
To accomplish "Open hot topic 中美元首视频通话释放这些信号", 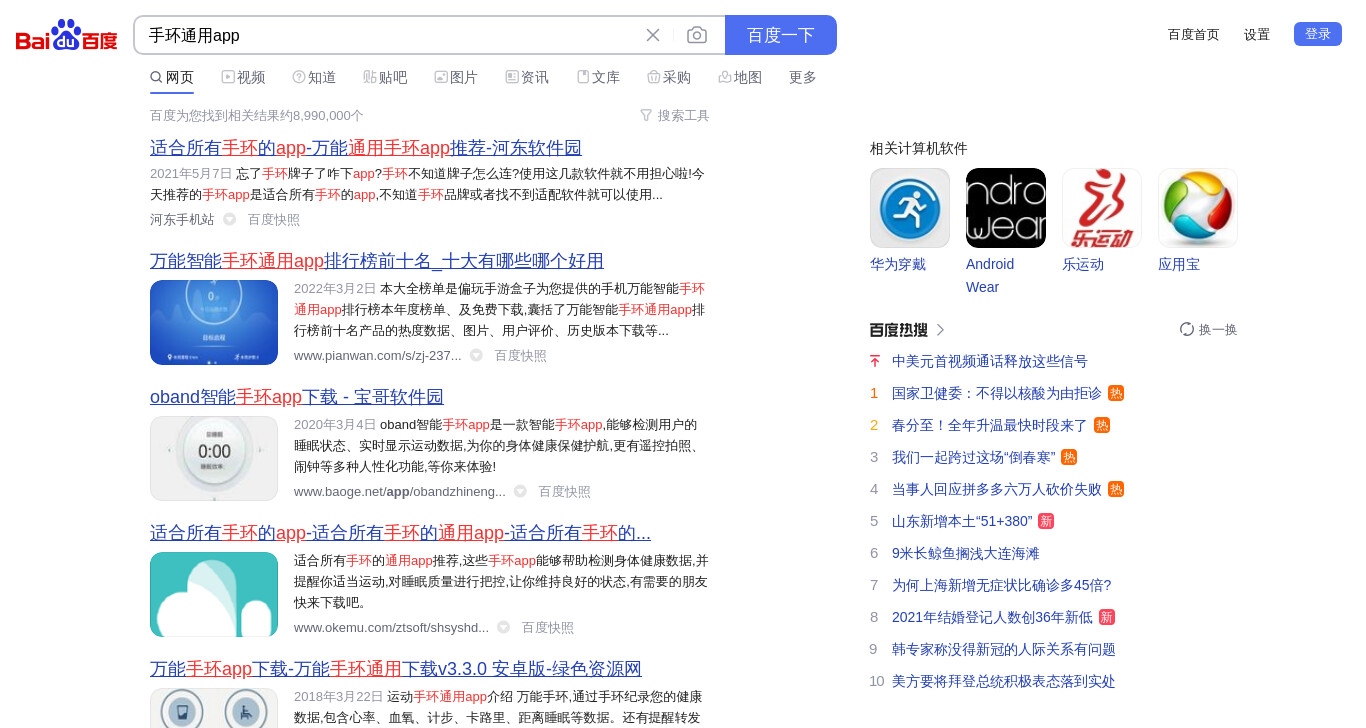I will tap(990, 361).
